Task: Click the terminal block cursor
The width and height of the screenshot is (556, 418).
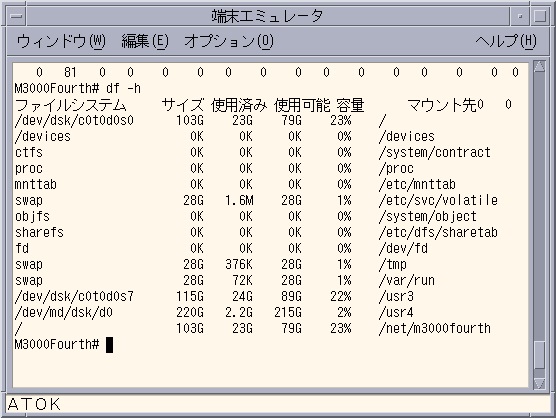Action: tap(110, 345)
